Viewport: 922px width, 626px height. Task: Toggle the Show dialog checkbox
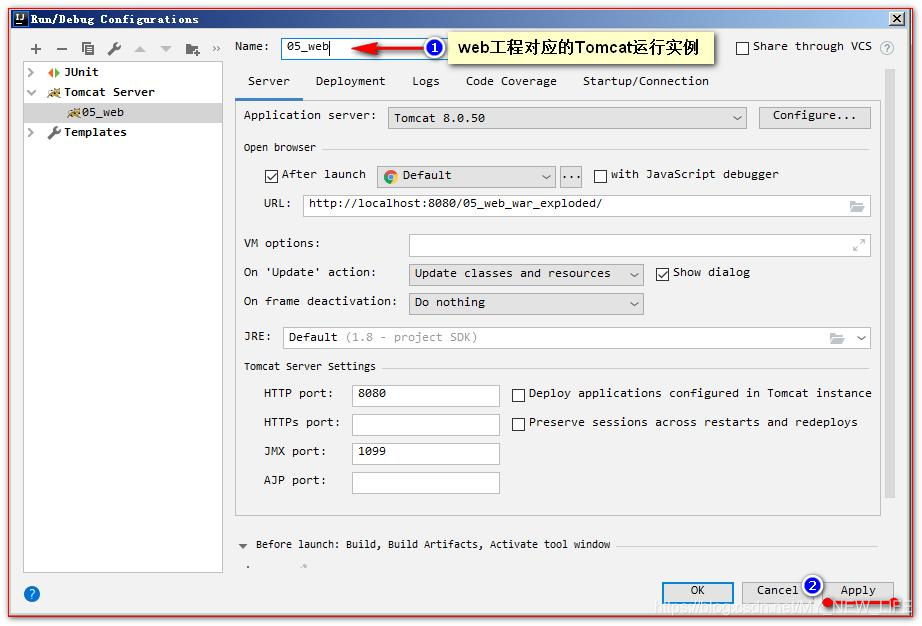point(663,274)
